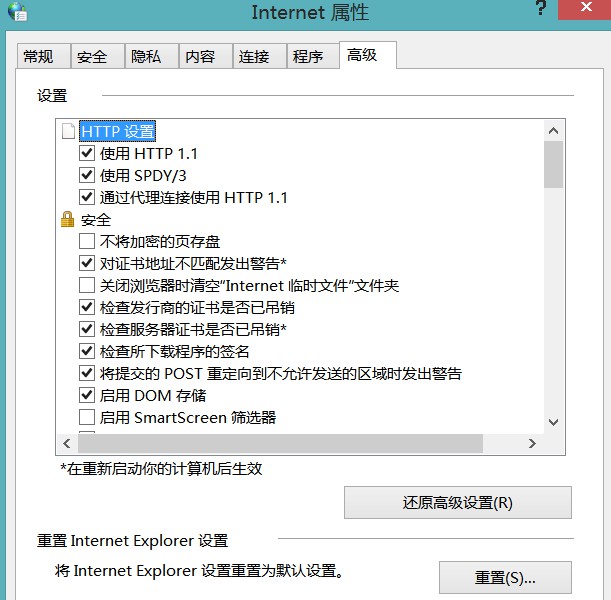Enable 启用 SmartScreen 筛选器

(x=87, y=417)
